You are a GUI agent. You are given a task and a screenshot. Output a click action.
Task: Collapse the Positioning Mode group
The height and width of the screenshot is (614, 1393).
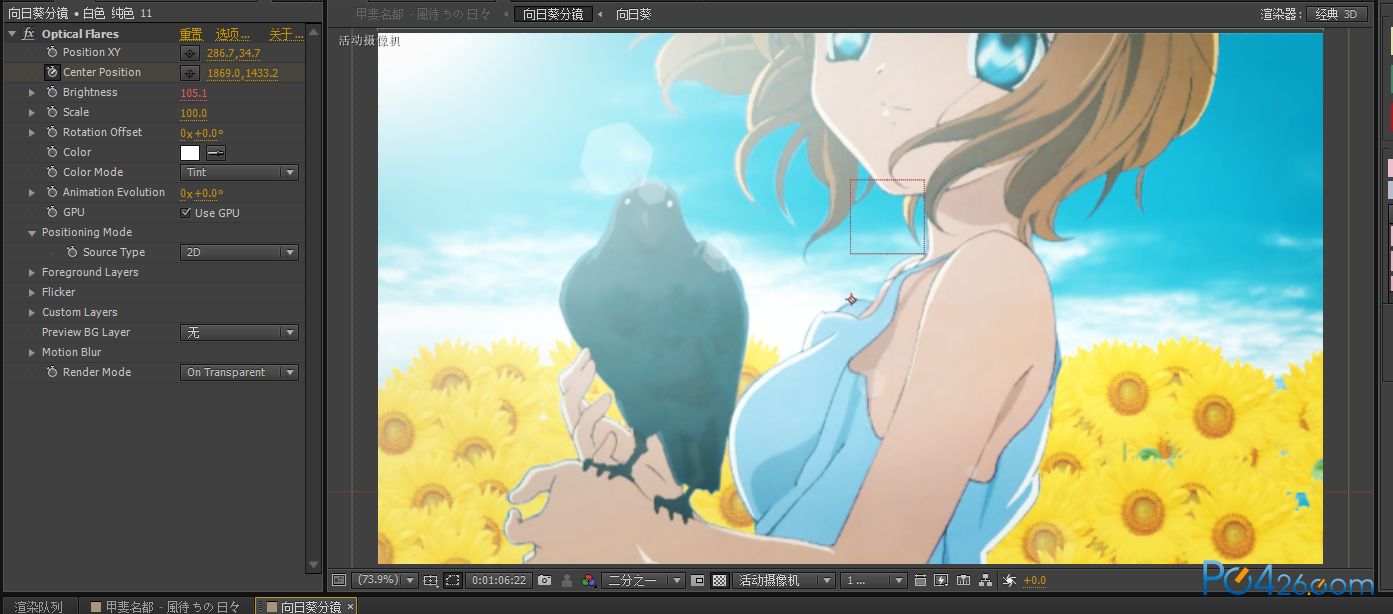tap(32, 232)
